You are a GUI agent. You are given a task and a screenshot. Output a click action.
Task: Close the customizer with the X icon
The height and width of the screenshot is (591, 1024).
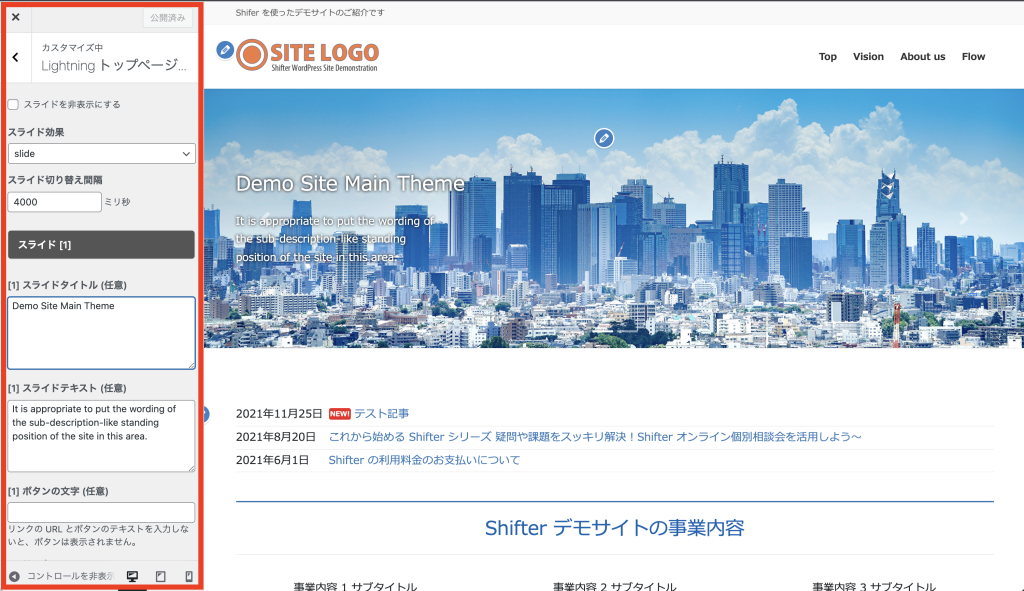pos(15,17)
